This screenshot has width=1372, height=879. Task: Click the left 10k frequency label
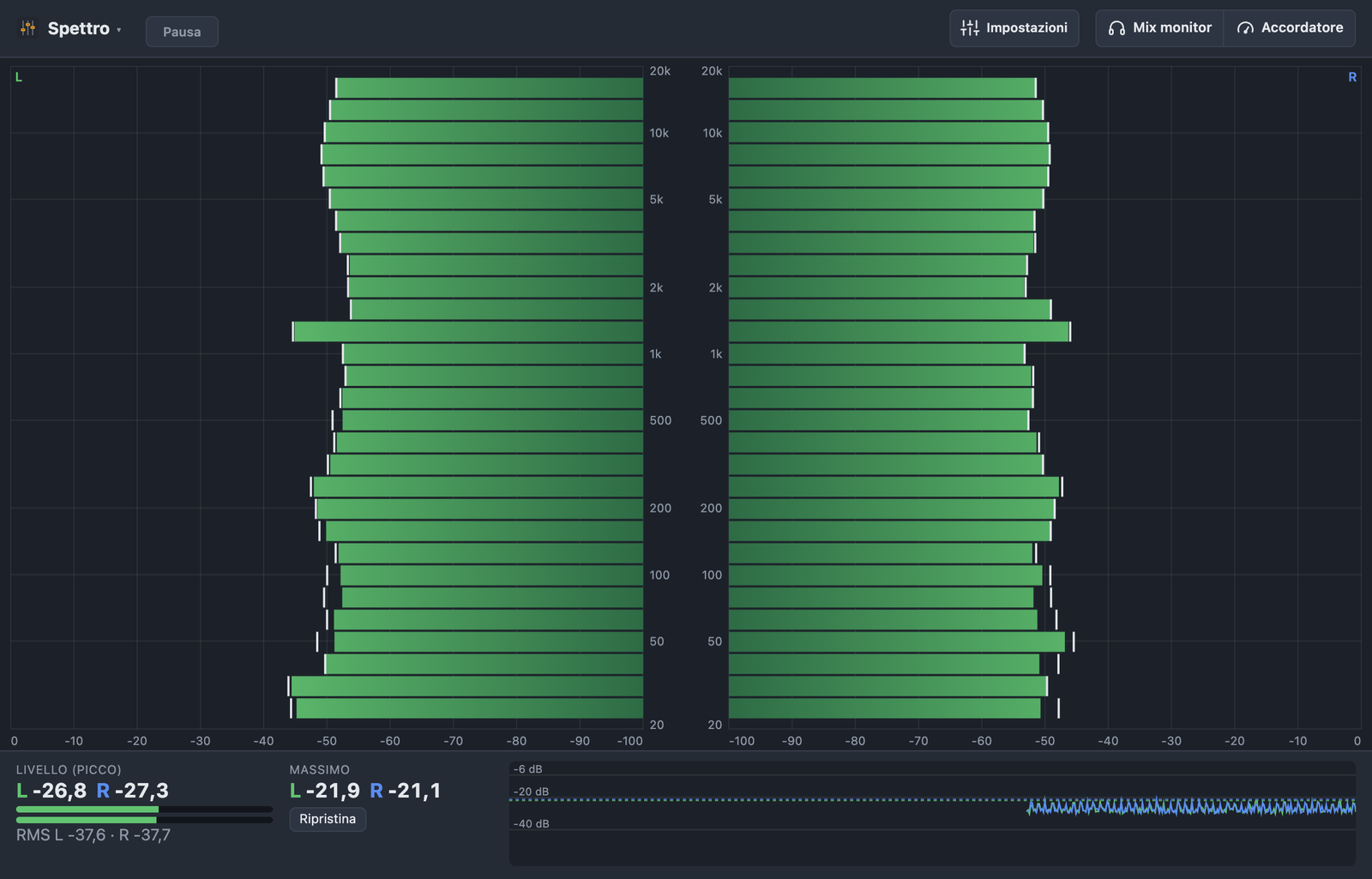(659, 133)
